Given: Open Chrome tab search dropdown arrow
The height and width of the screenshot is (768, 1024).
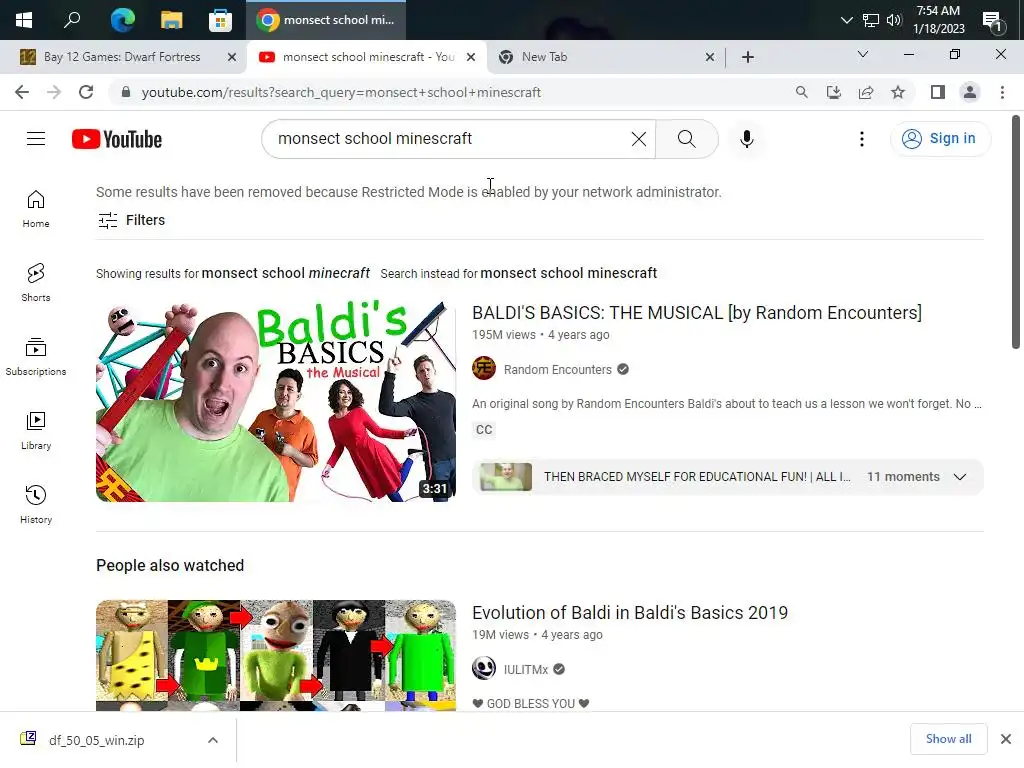Looking at the screenshot, I should coord(863,55).
